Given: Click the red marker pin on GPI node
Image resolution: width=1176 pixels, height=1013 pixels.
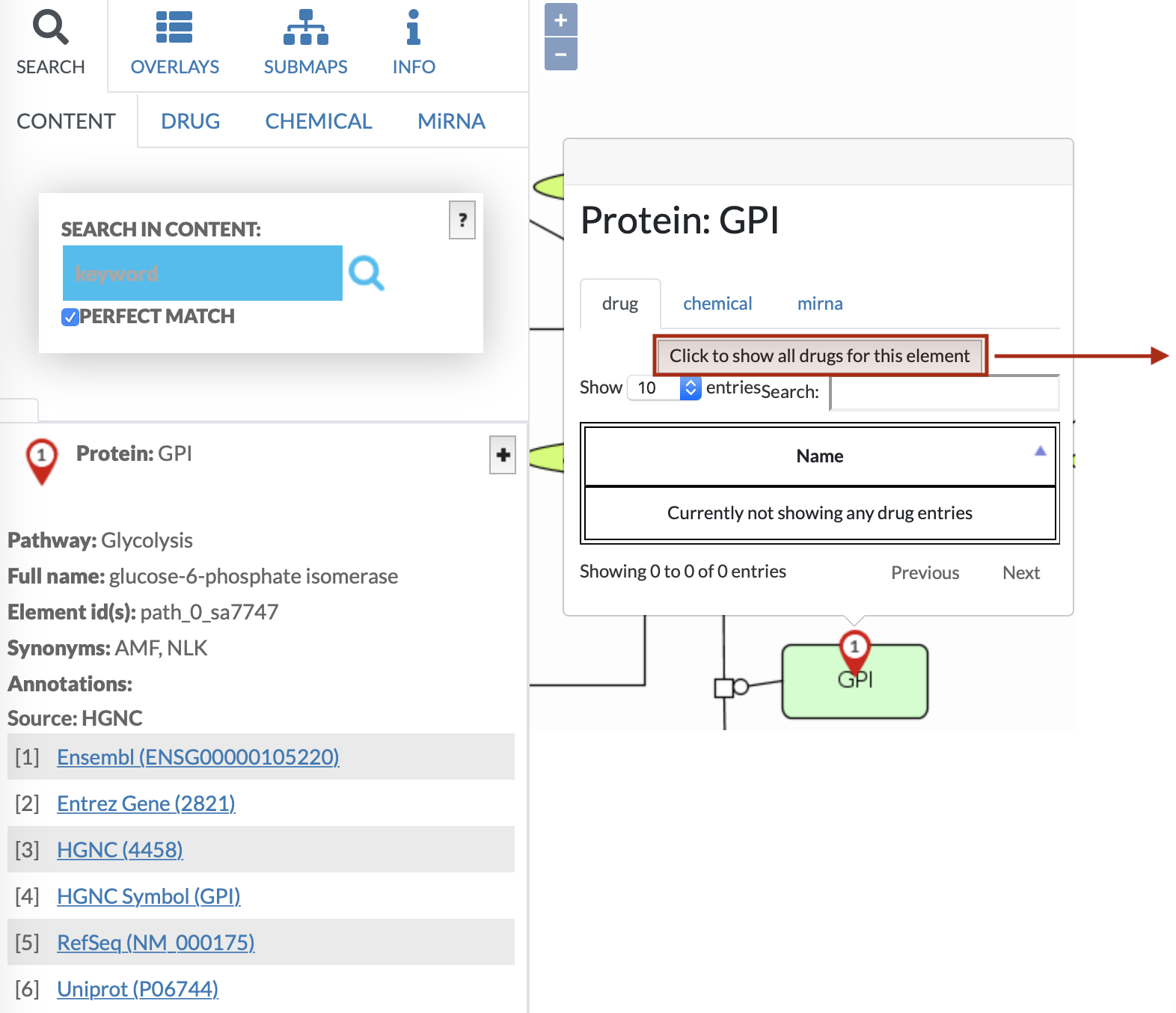Looking at the screenshot, I should (x=854, y=648).
